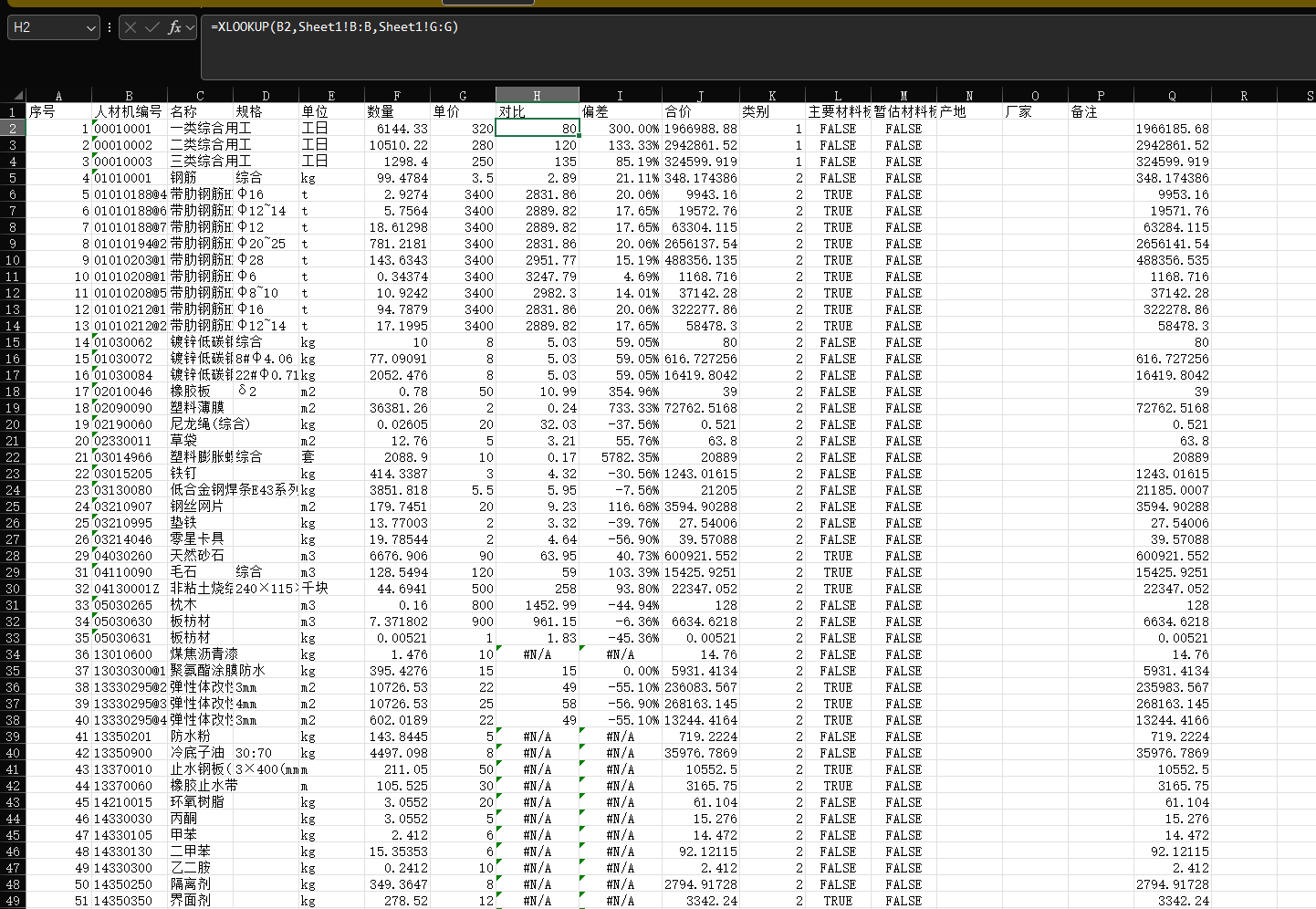The width and height of the screenshot is (1316, 909).
Task: Select row 34 header
Action: point(13,654)
